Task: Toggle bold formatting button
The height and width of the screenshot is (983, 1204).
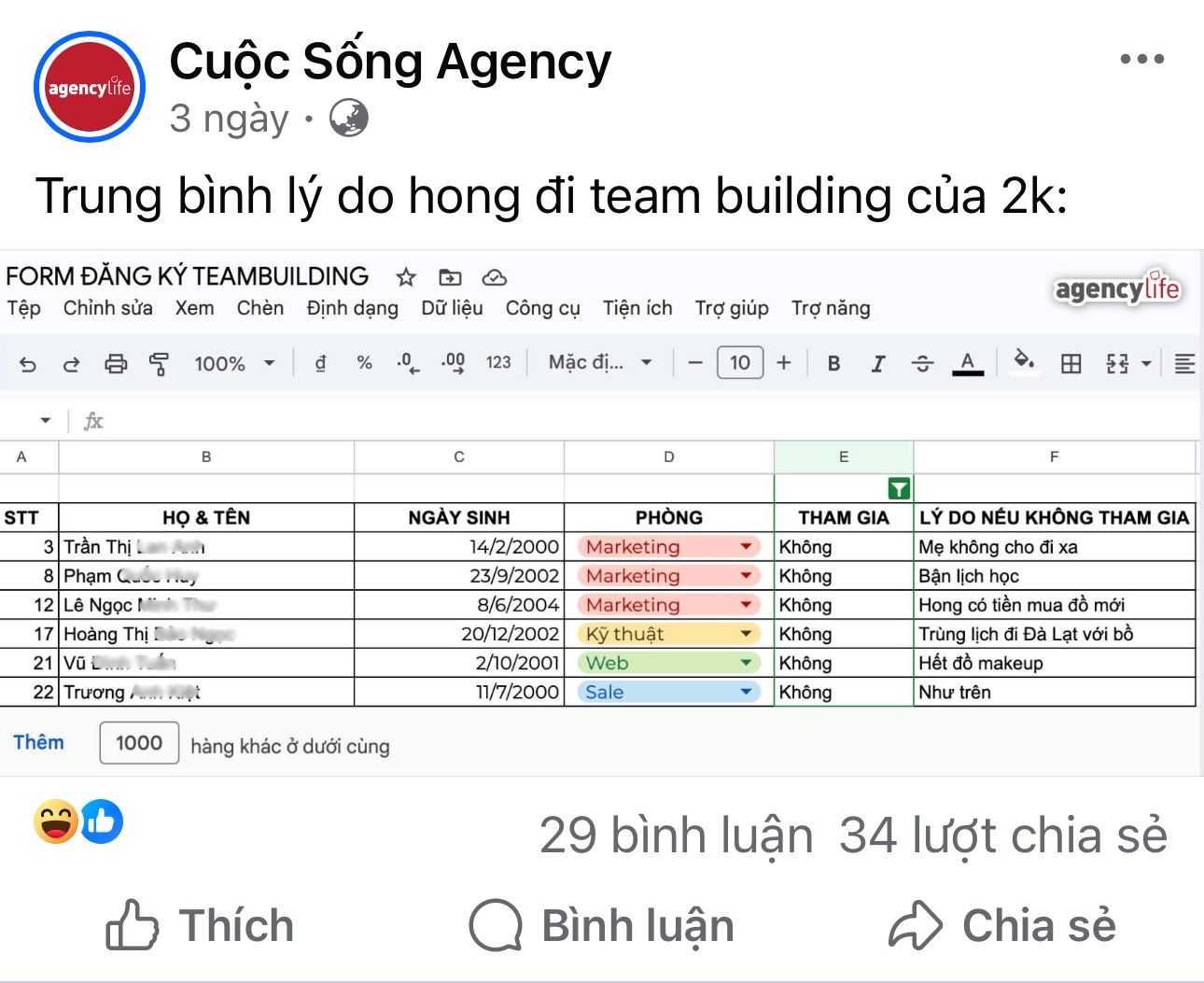Action: (833, 363)
